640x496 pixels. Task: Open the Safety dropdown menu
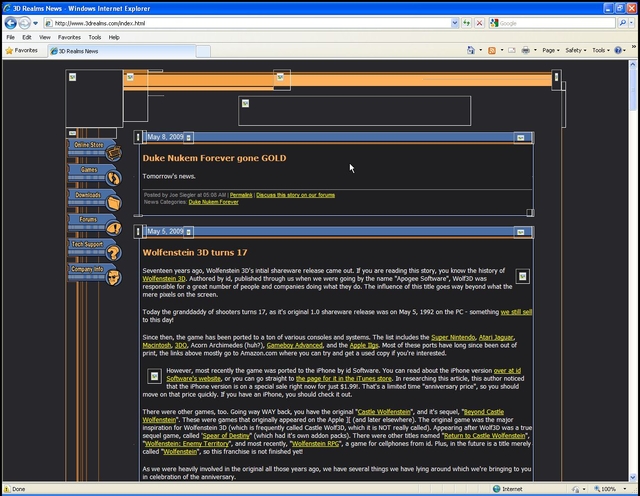coord(576,50)
